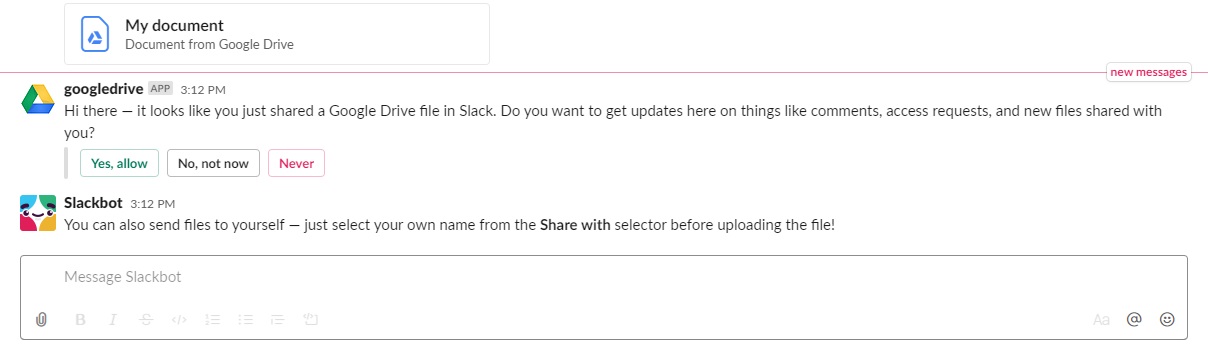Click the Google Drive app avatar

[x=38, y=99]
